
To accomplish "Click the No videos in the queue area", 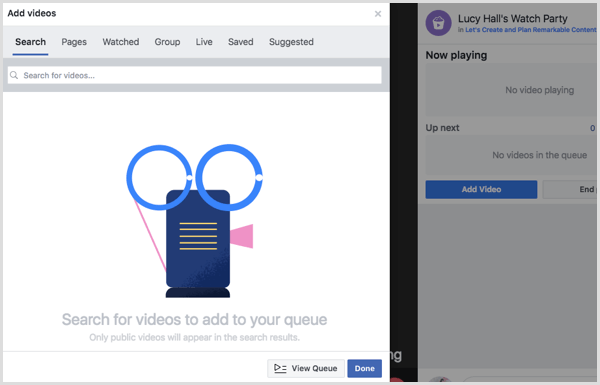I will point(511,155).
